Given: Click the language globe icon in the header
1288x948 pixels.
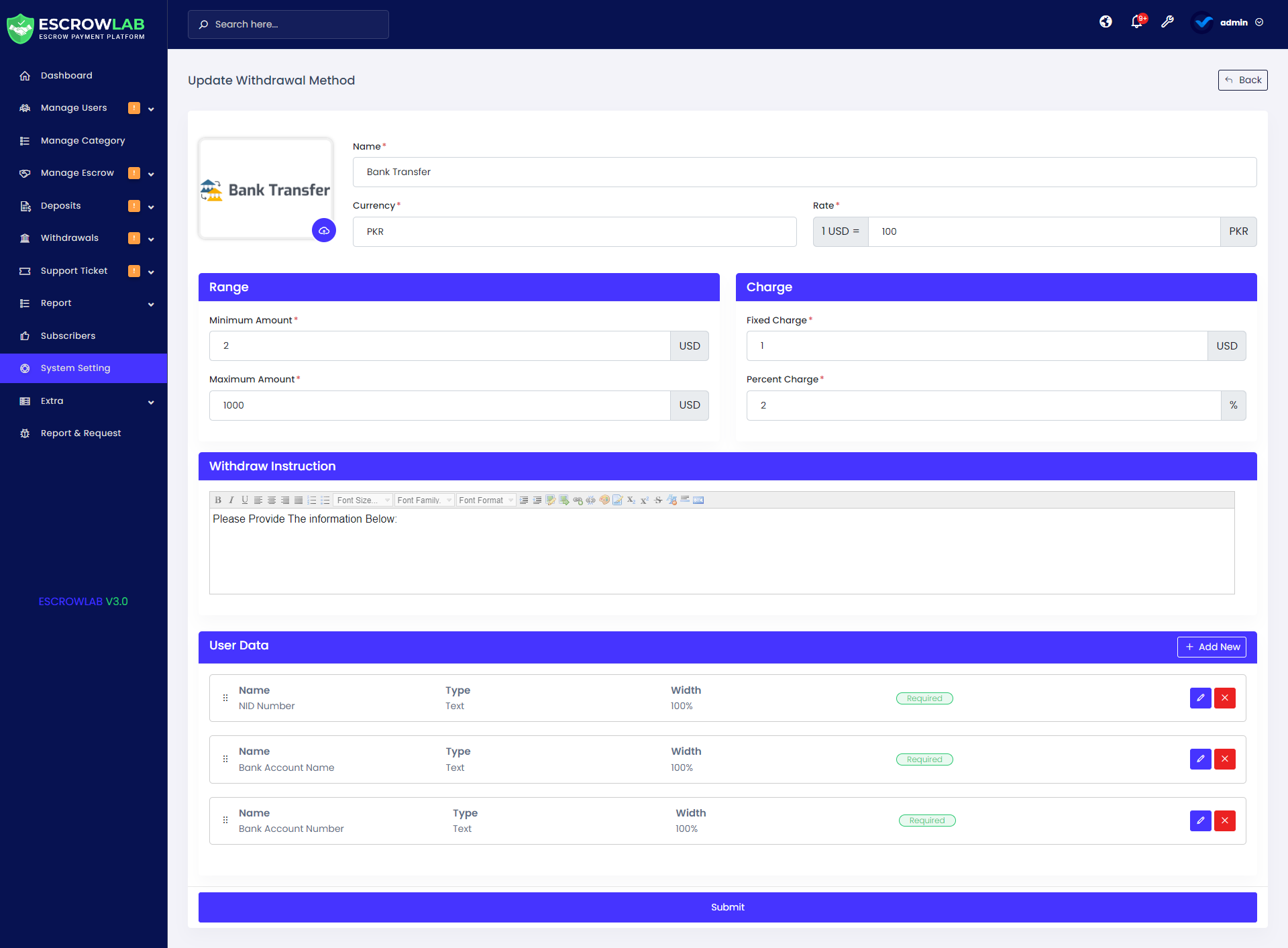Looking at the screenshot, I should pos(1106,22).
